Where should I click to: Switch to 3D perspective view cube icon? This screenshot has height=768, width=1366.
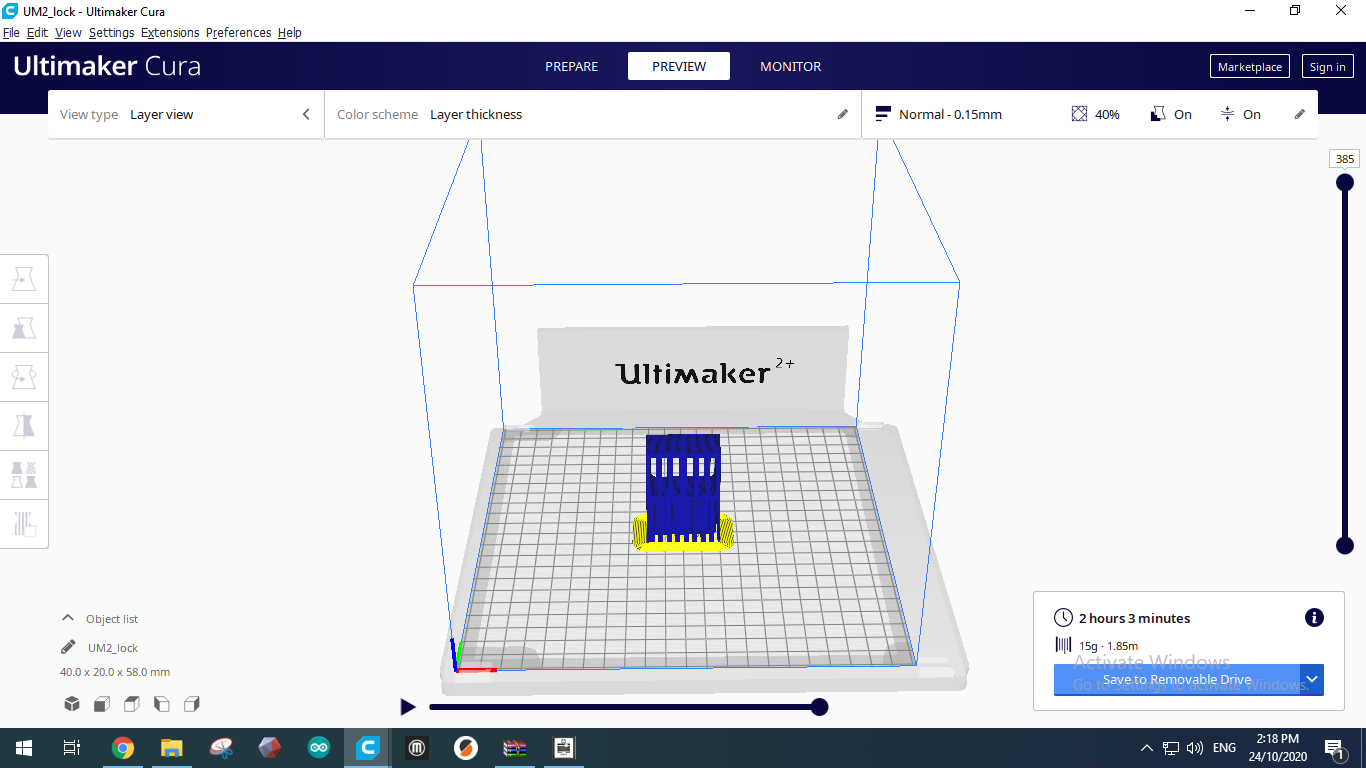pyautogui.click(x=72, y=704)
